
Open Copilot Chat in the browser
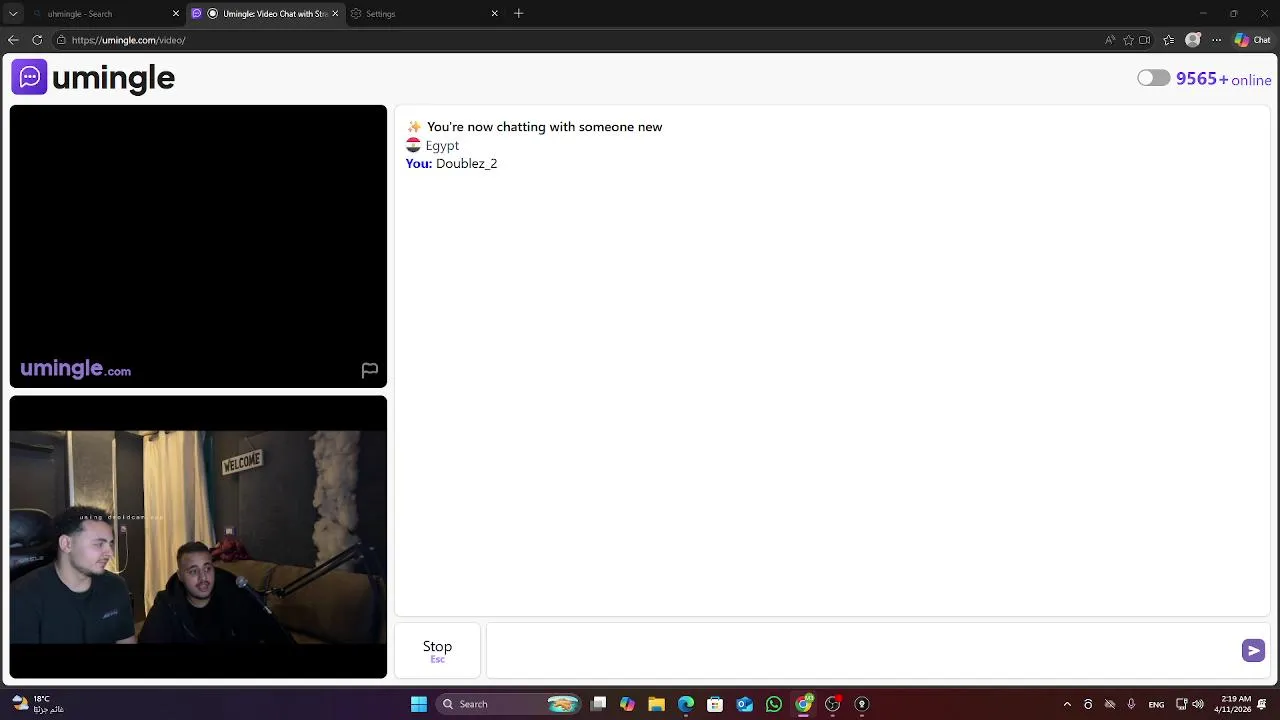[1252, 40]
